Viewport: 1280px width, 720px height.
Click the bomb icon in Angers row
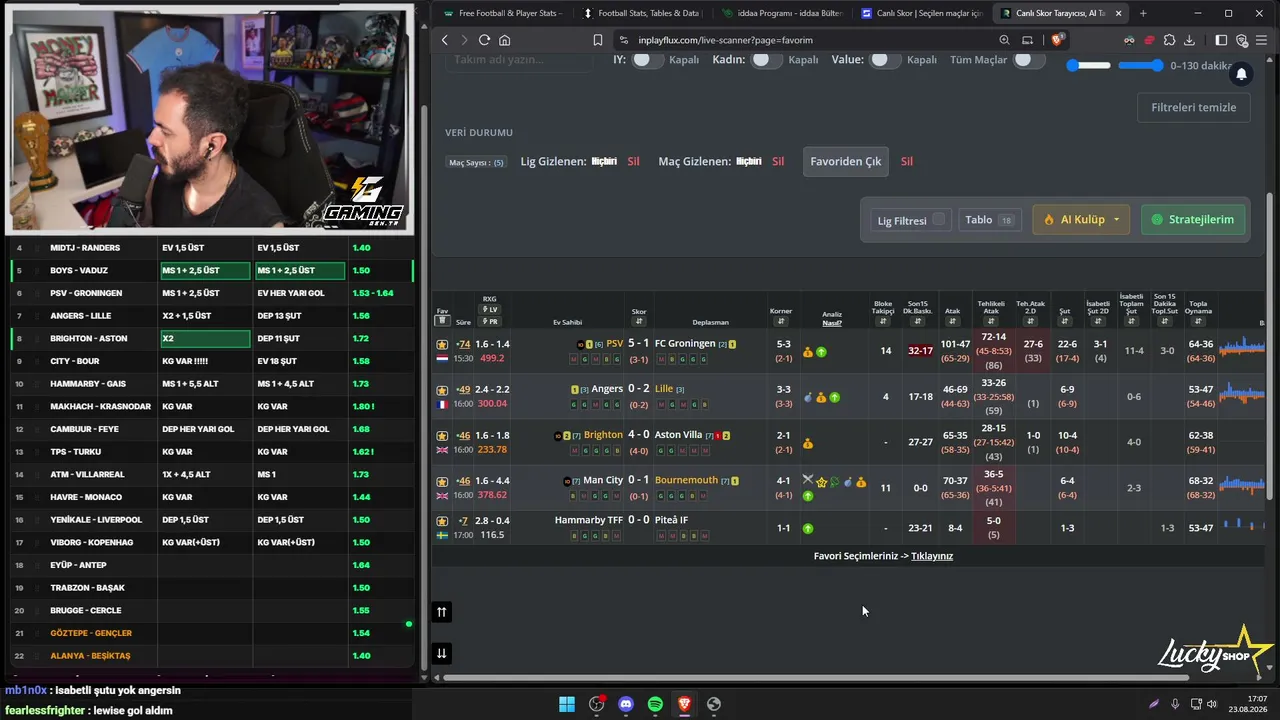click(808, 397)
